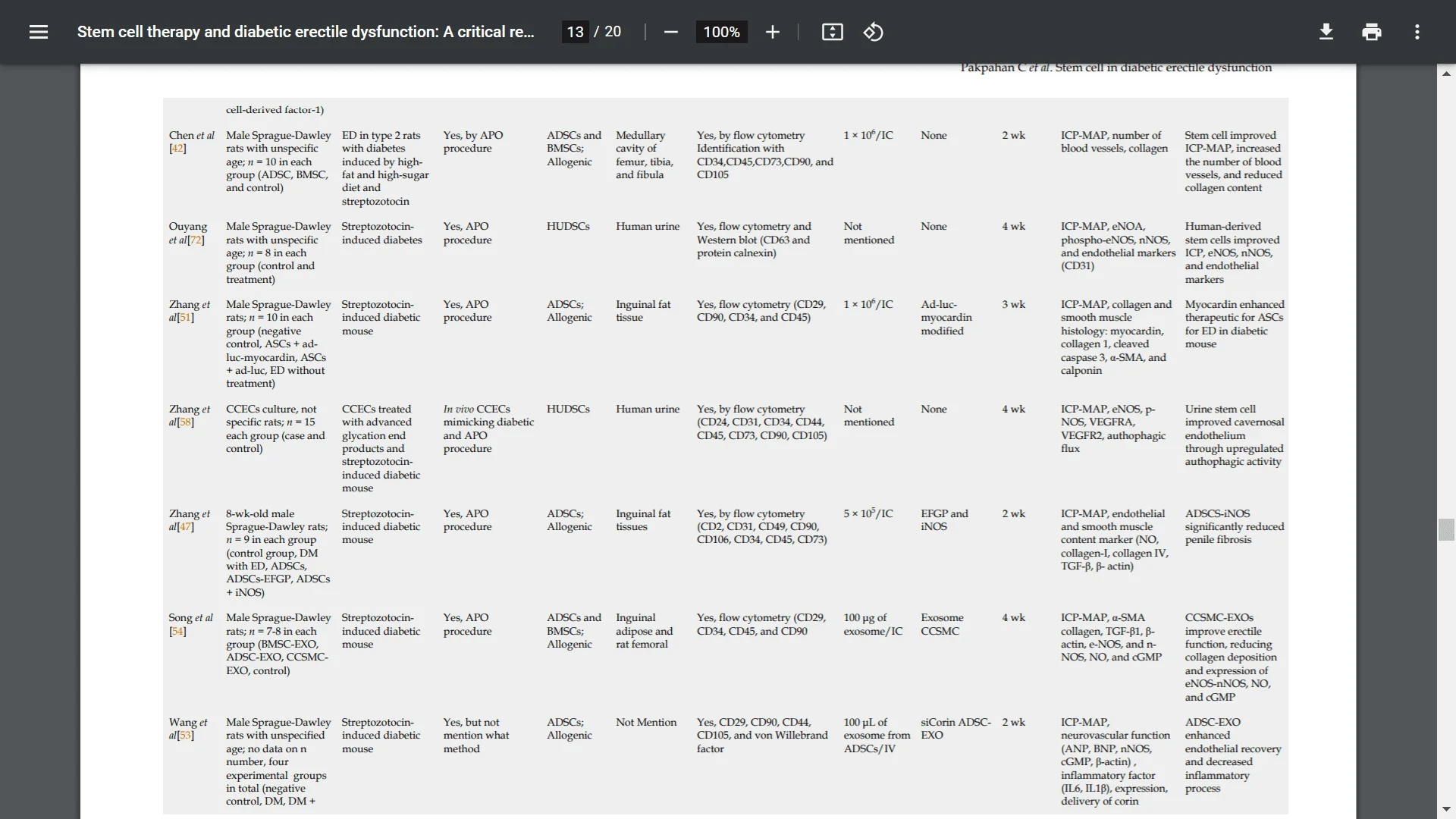Image resolution: width=1456 pixels, height=819 pixels.
Task: Click 'CCECs culture, not specific rats' cell
Action: click(275, 428)
